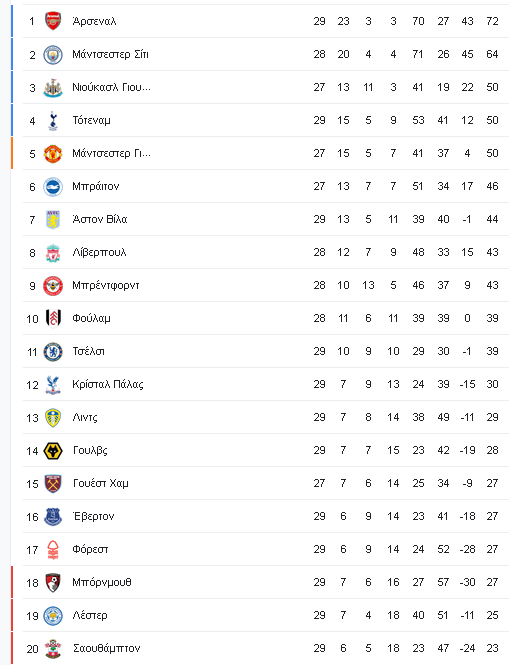Click the Southampton crest icon
Screen dimensions: 509x665
click(x=53, y=648)
